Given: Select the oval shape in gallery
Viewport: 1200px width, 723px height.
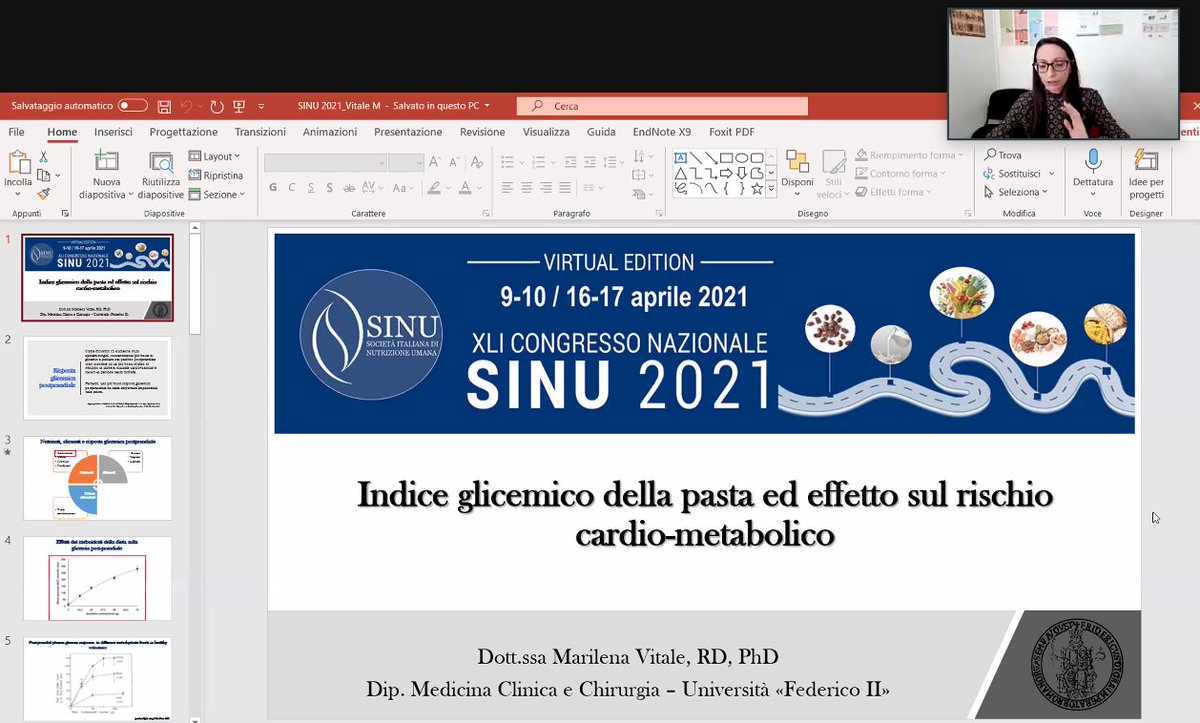Looking at the screenshot, I should pos(742,158).
